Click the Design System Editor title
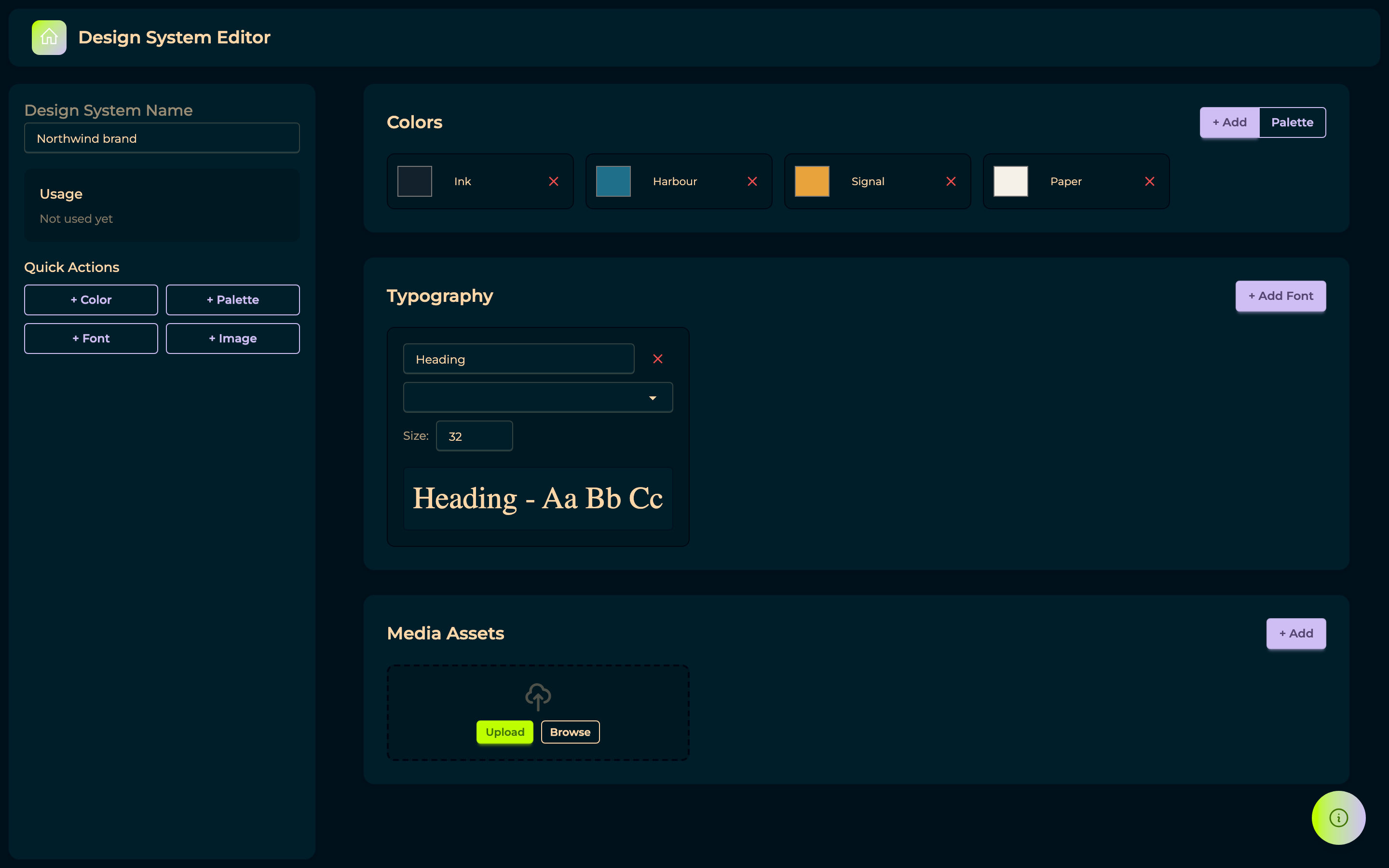 [174, 37]
